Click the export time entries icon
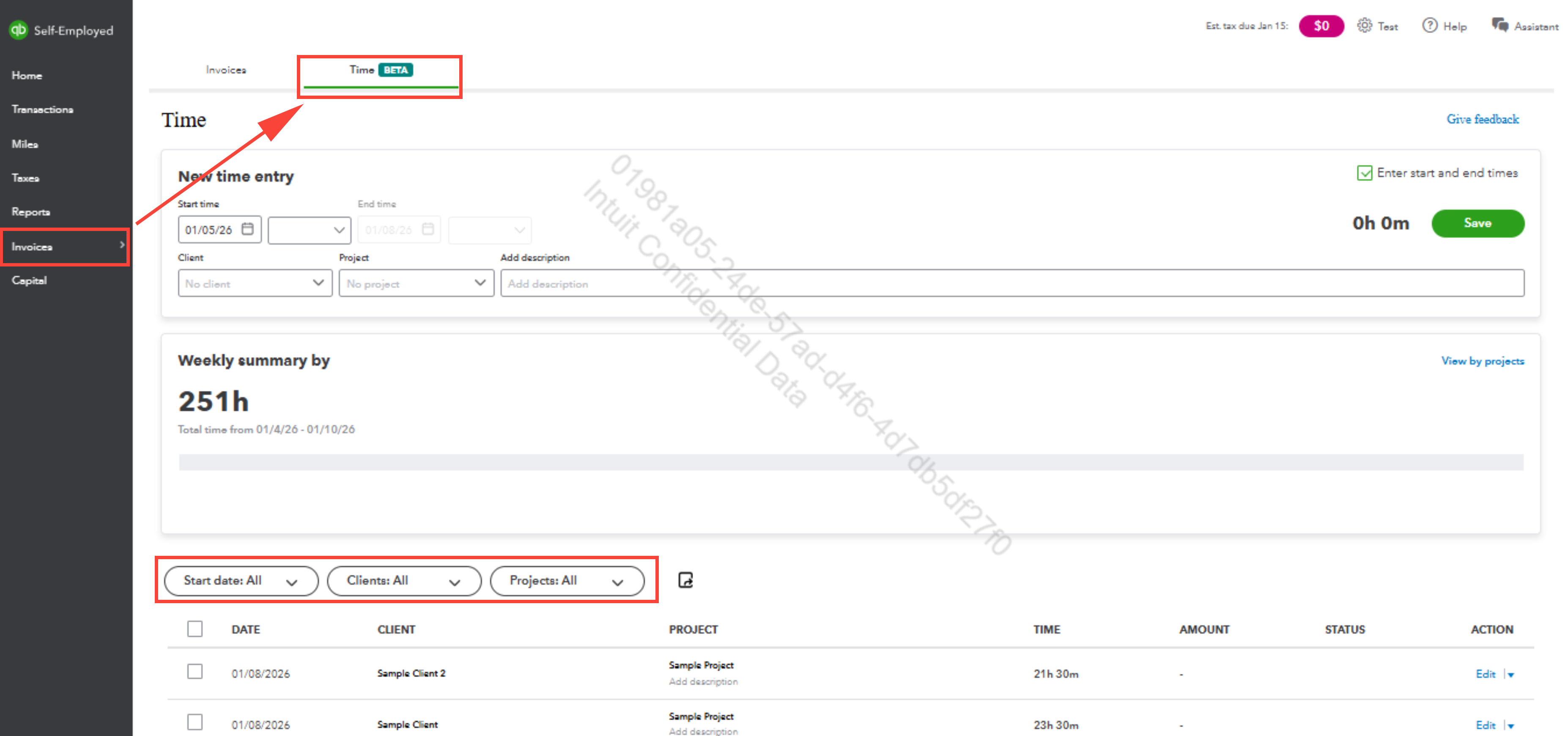The height and width of the screenshot is (736, 1568). (685, 580)
